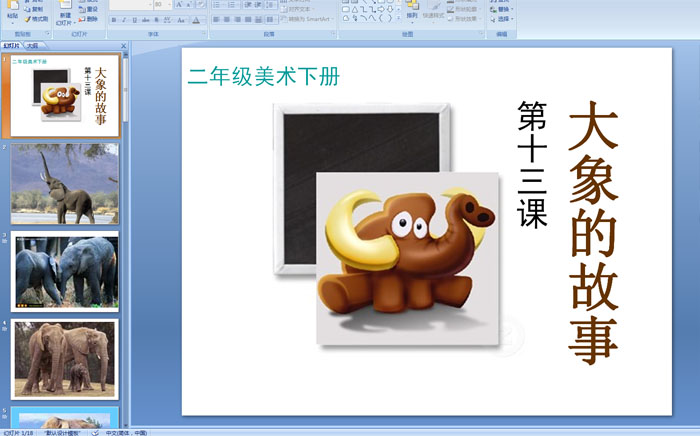Click the Paste (粘贴) button
This screenshot has width=700, height=436.
[x=12, y=12]
